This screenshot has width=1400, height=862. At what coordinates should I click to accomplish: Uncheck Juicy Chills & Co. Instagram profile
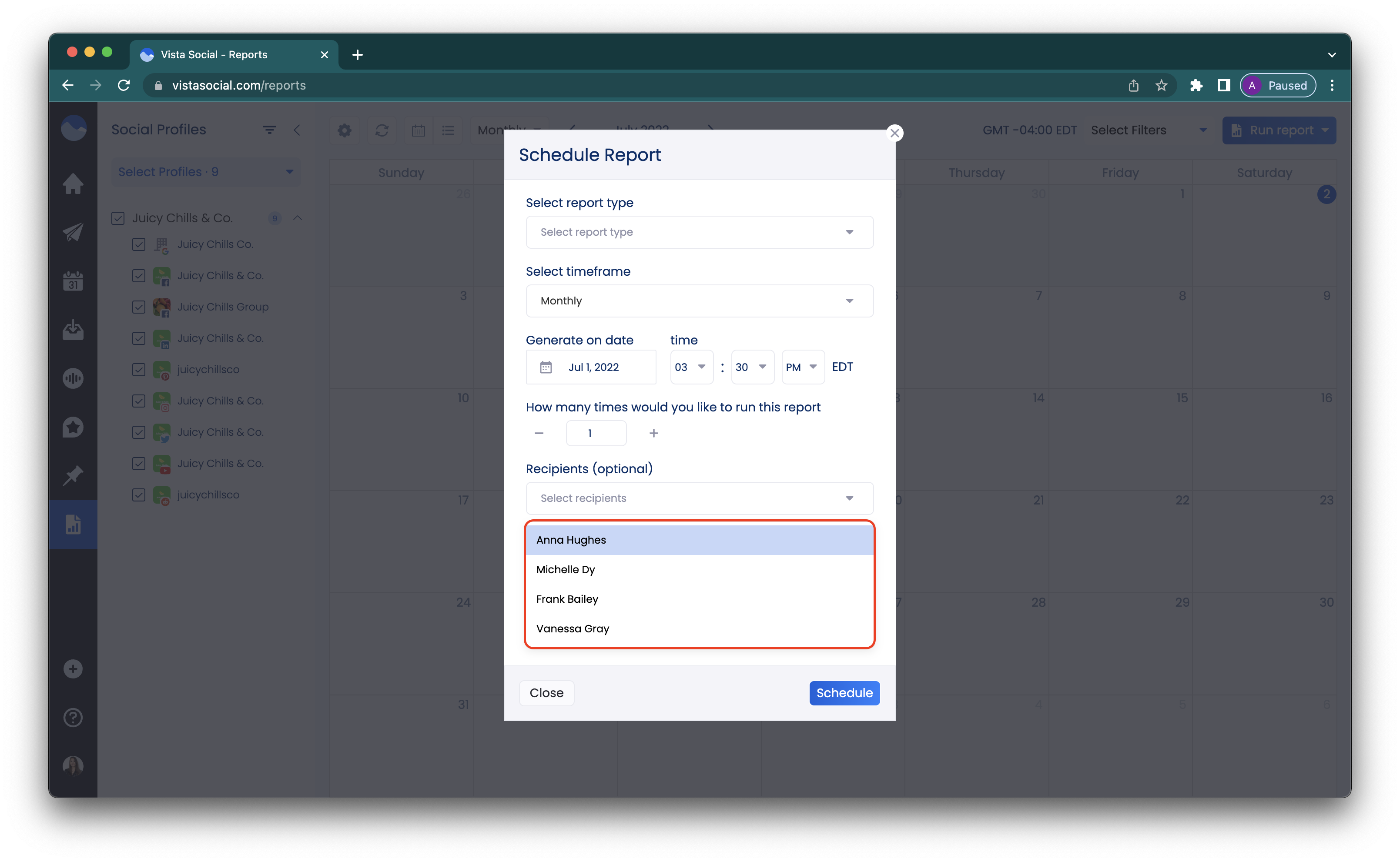139,401
